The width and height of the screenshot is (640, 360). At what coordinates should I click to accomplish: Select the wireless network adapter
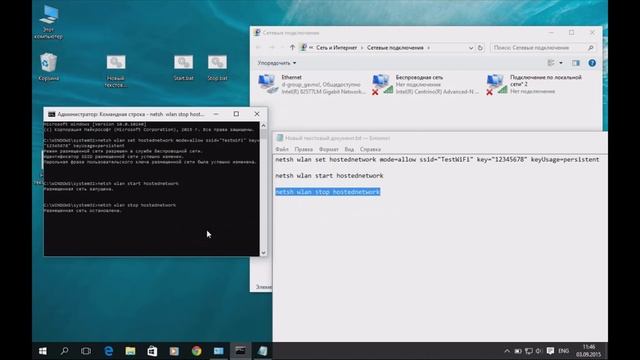(x=426, y=84)
